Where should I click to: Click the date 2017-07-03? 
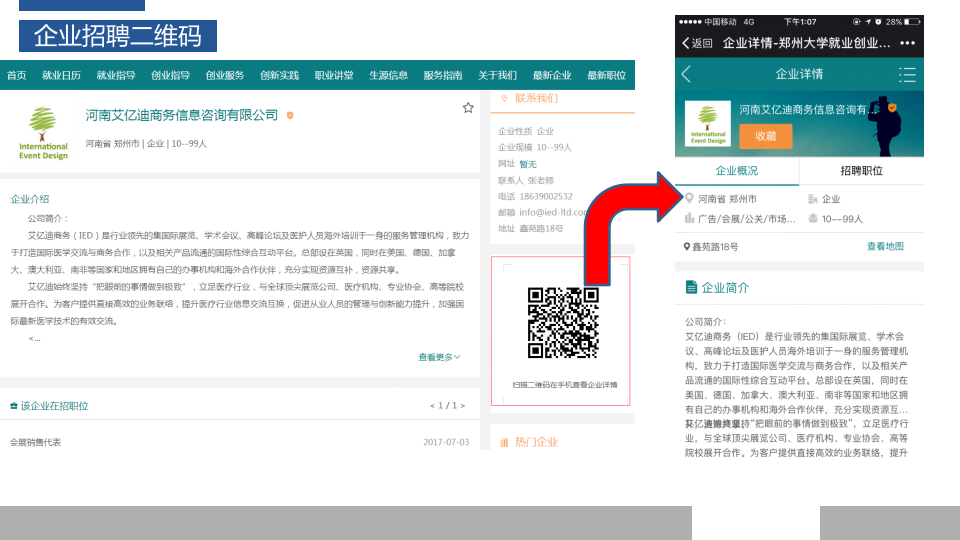446,442
